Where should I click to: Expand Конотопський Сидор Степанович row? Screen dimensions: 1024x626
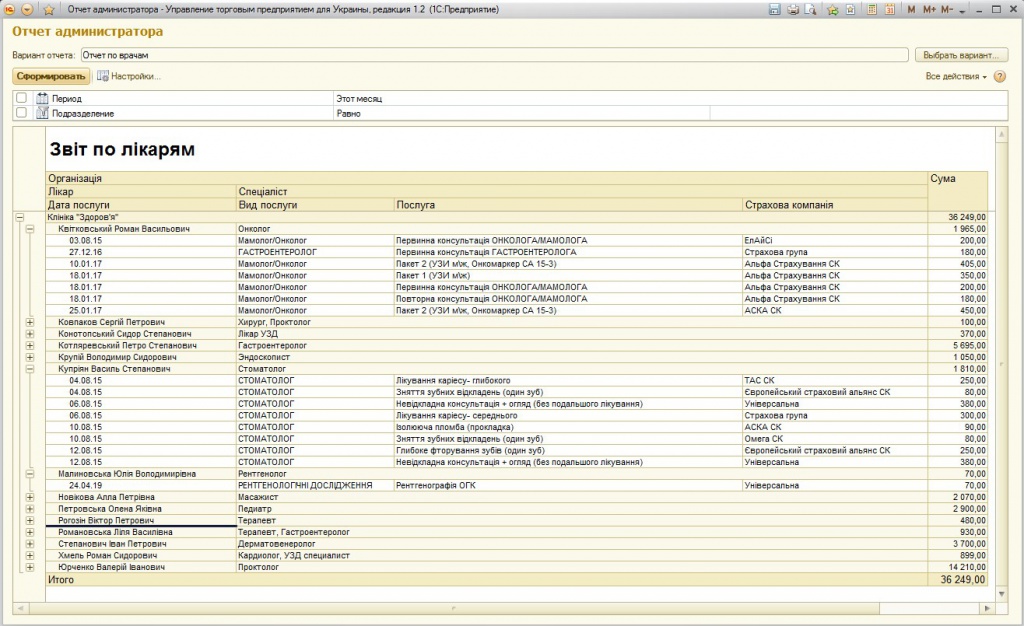pos(29,334)
